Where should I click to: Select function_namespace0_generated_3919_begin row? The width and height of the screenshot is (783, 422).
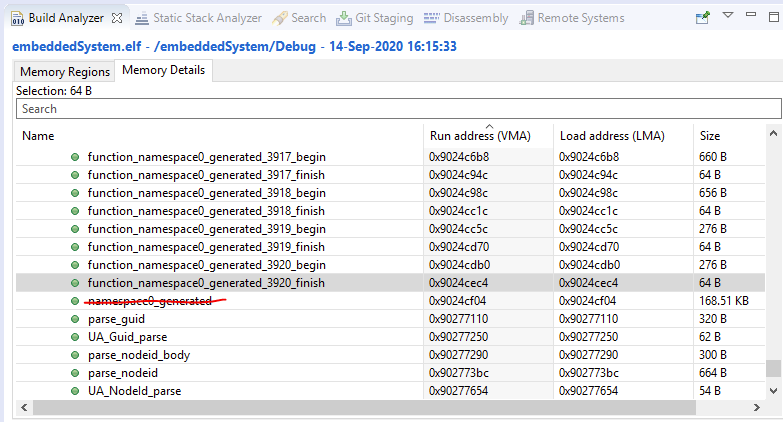391,229
